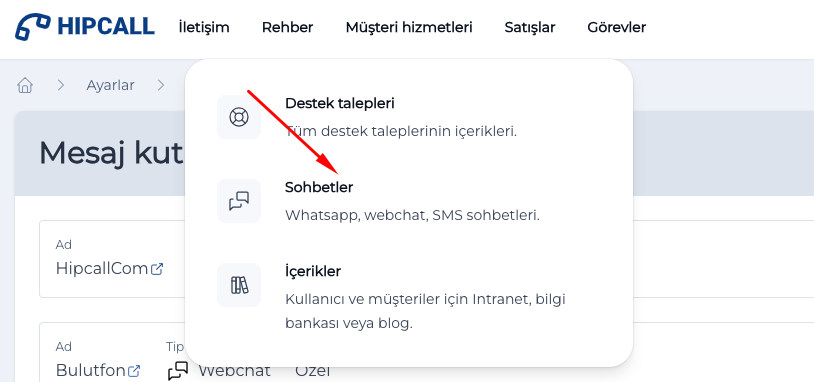Open the HipcallCom inbox link
Screen dimensions: 814x382
click(102, 268)
